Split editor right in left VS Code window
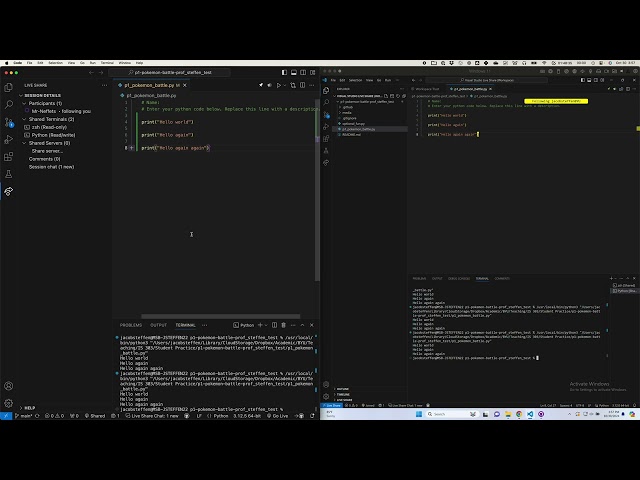640x480 pixels. click(x=302, y=85)
